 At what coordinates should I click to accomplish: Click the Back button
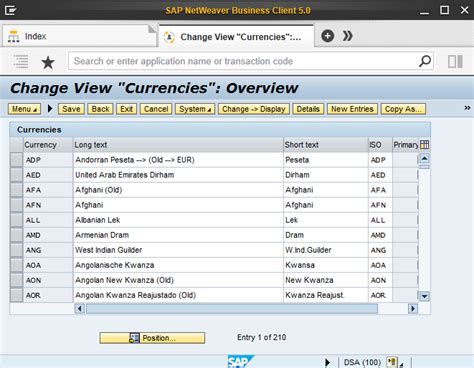(x=100, y=109)
